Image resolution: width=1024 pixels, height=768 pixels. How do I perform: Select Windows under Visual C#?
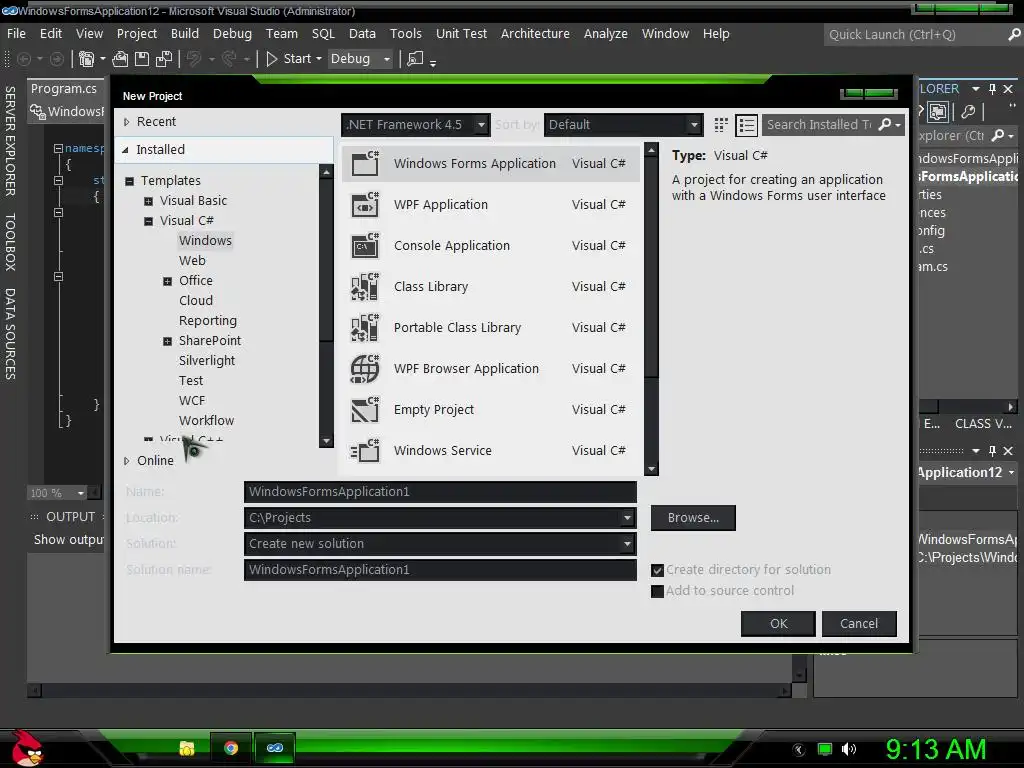205,240
